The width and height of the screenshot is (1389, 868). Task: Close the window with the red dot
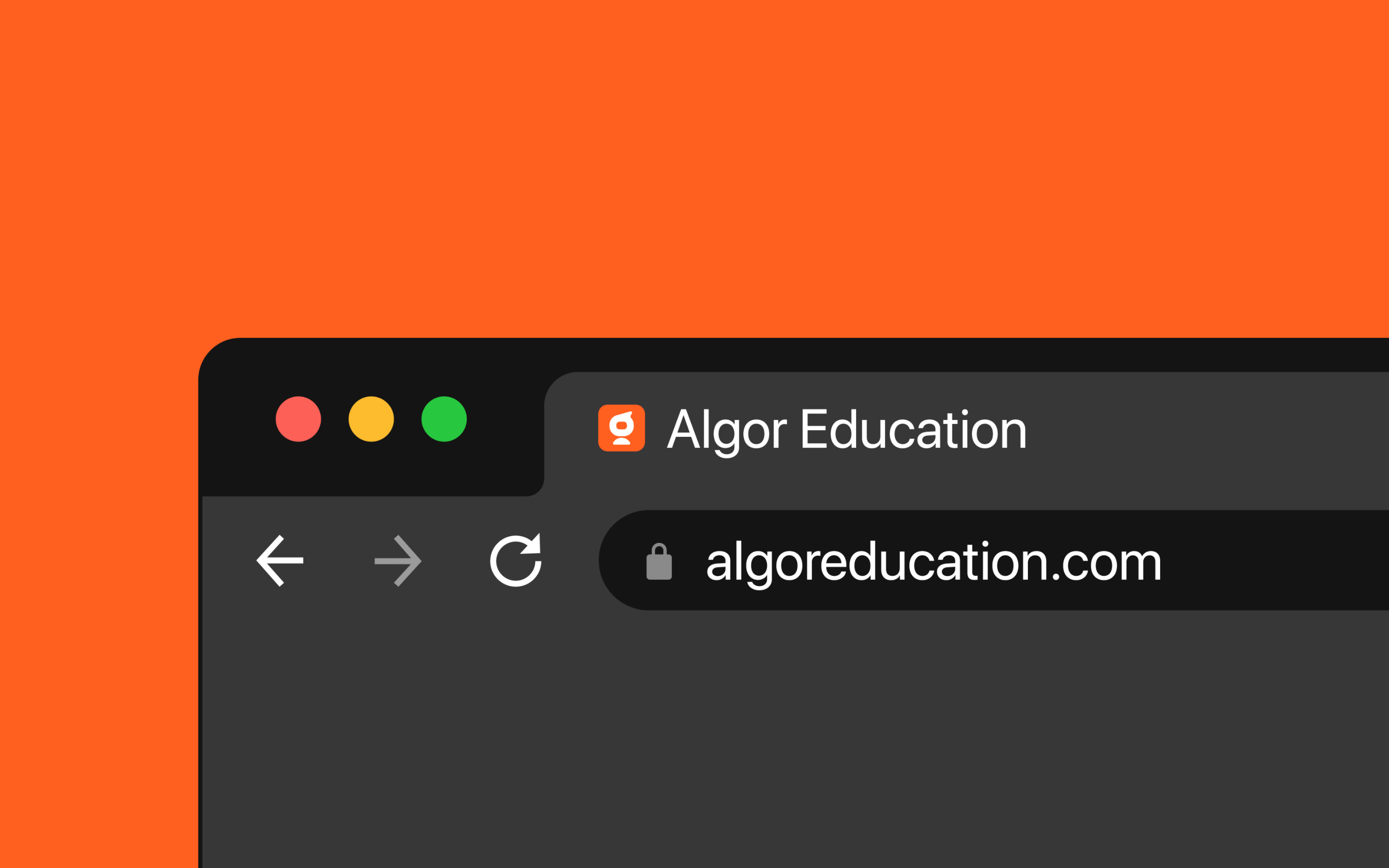click(298, 419)
